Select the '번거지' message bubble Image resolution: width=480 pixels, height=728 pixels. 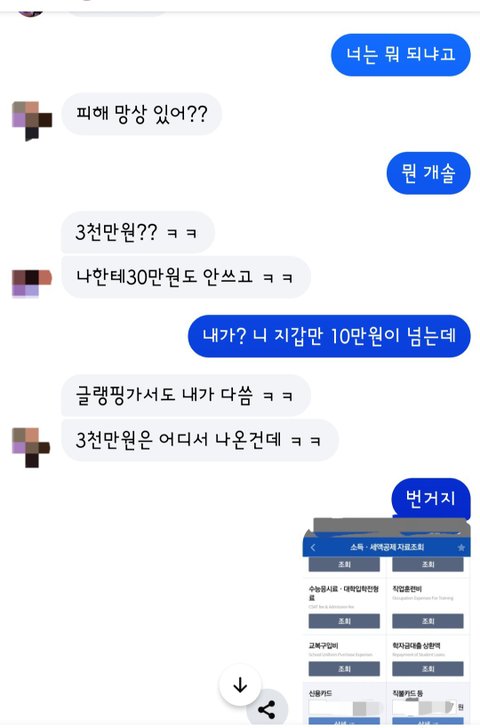(x=431, y=498)
